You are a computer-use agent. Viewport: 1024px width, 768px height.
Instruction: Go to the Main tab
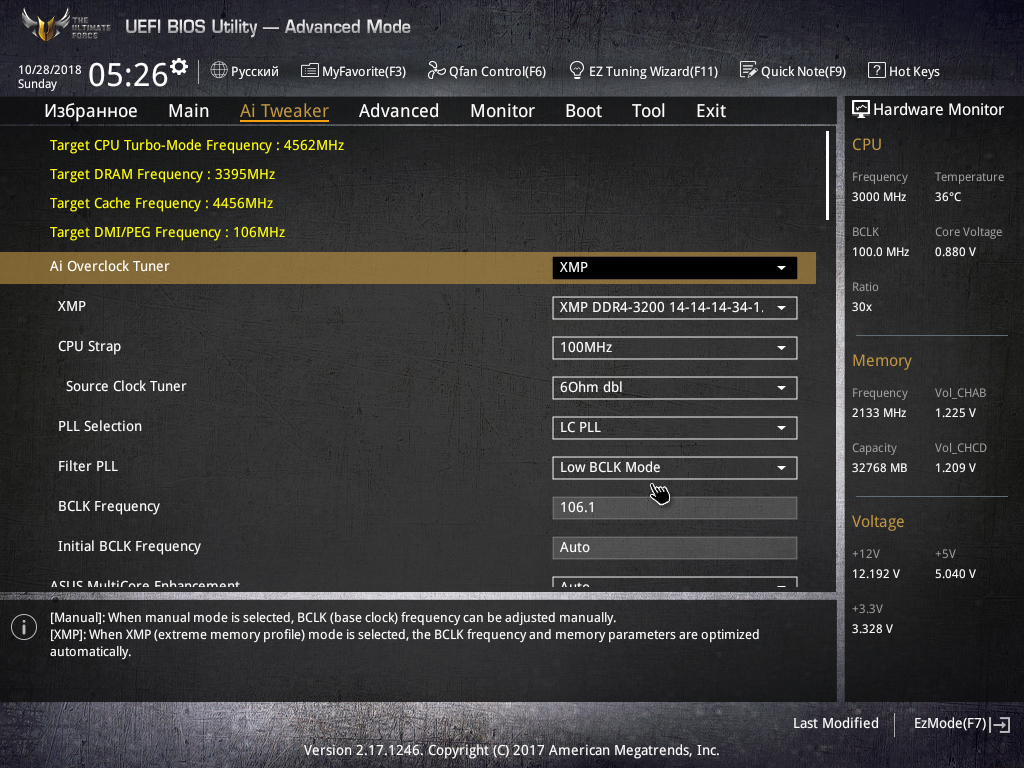click(189, 111)
